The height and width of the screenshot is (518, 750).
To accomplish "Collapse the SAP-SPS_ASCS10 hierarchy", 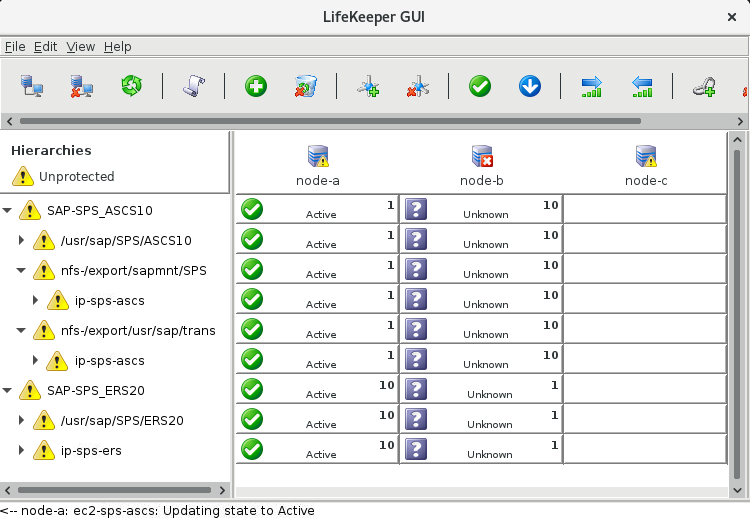I will [x=7, y=210].
